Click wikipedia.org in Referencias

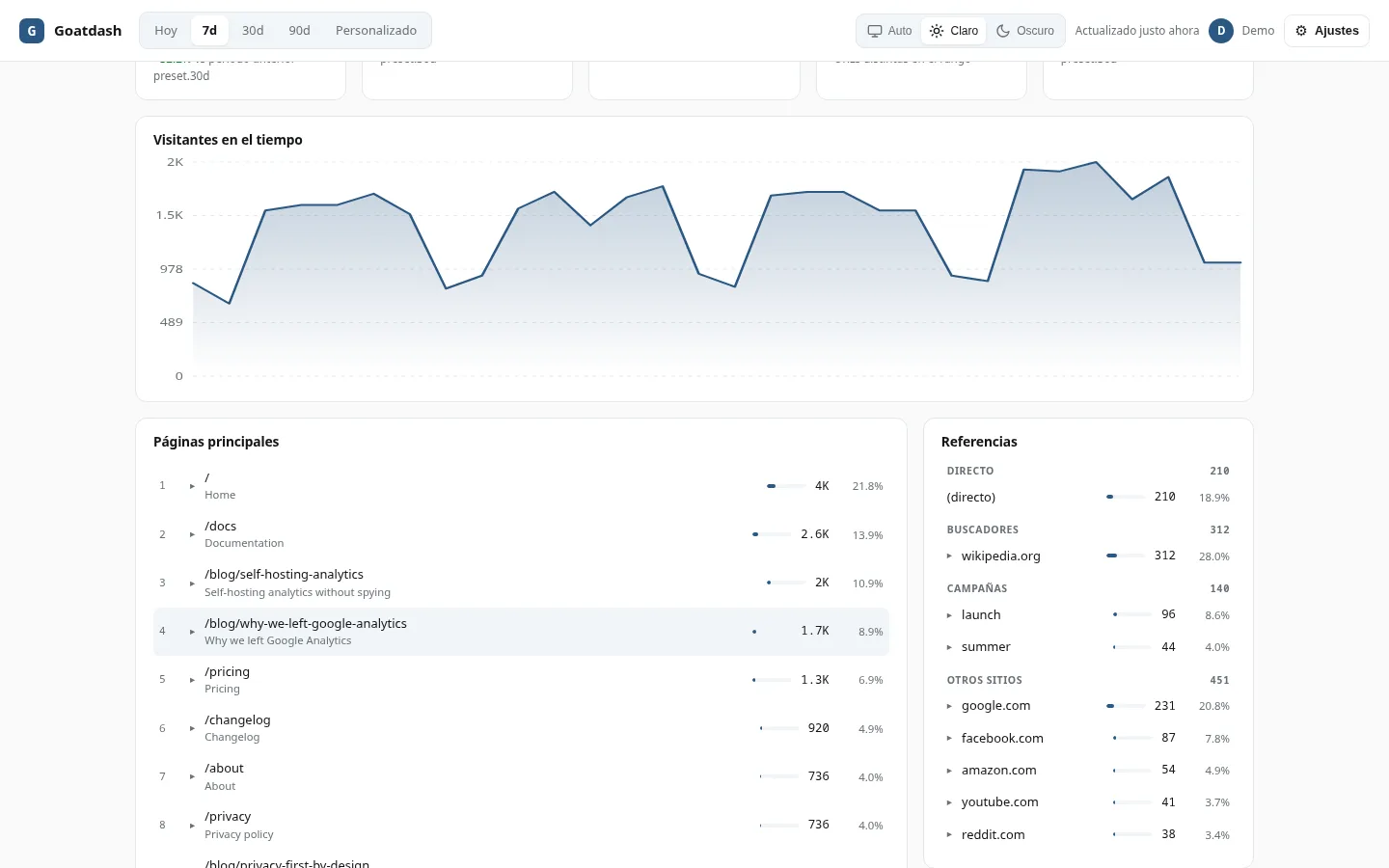click(1001, 556)
